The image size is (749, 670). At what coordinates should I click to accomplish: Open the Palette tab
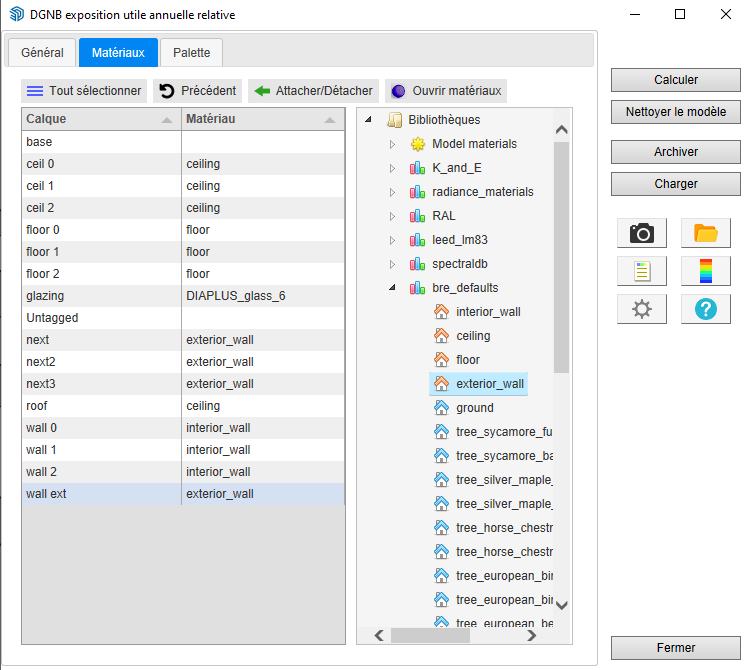coord(191,53)
